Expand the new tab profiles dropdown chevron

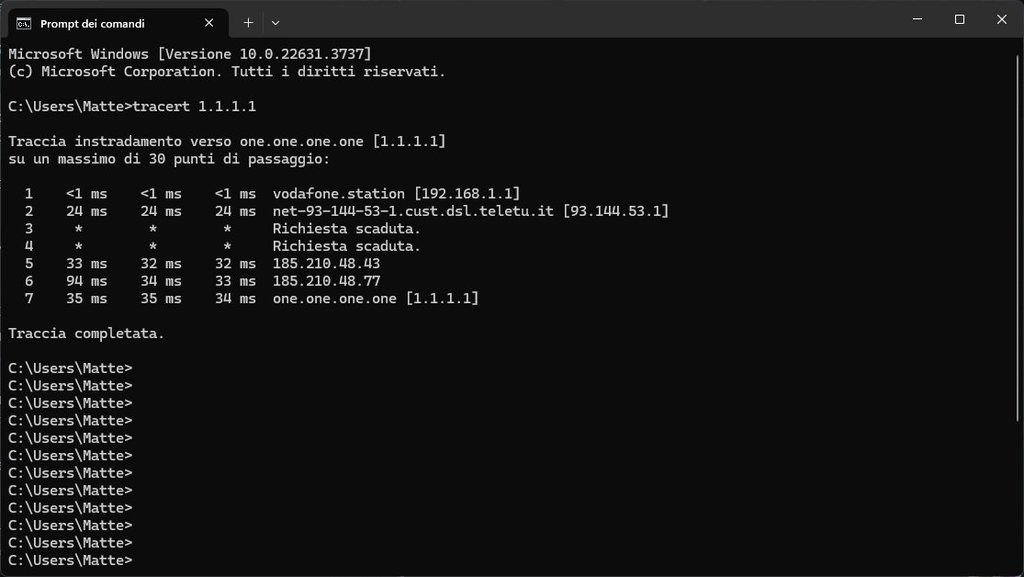click(275, 23)
